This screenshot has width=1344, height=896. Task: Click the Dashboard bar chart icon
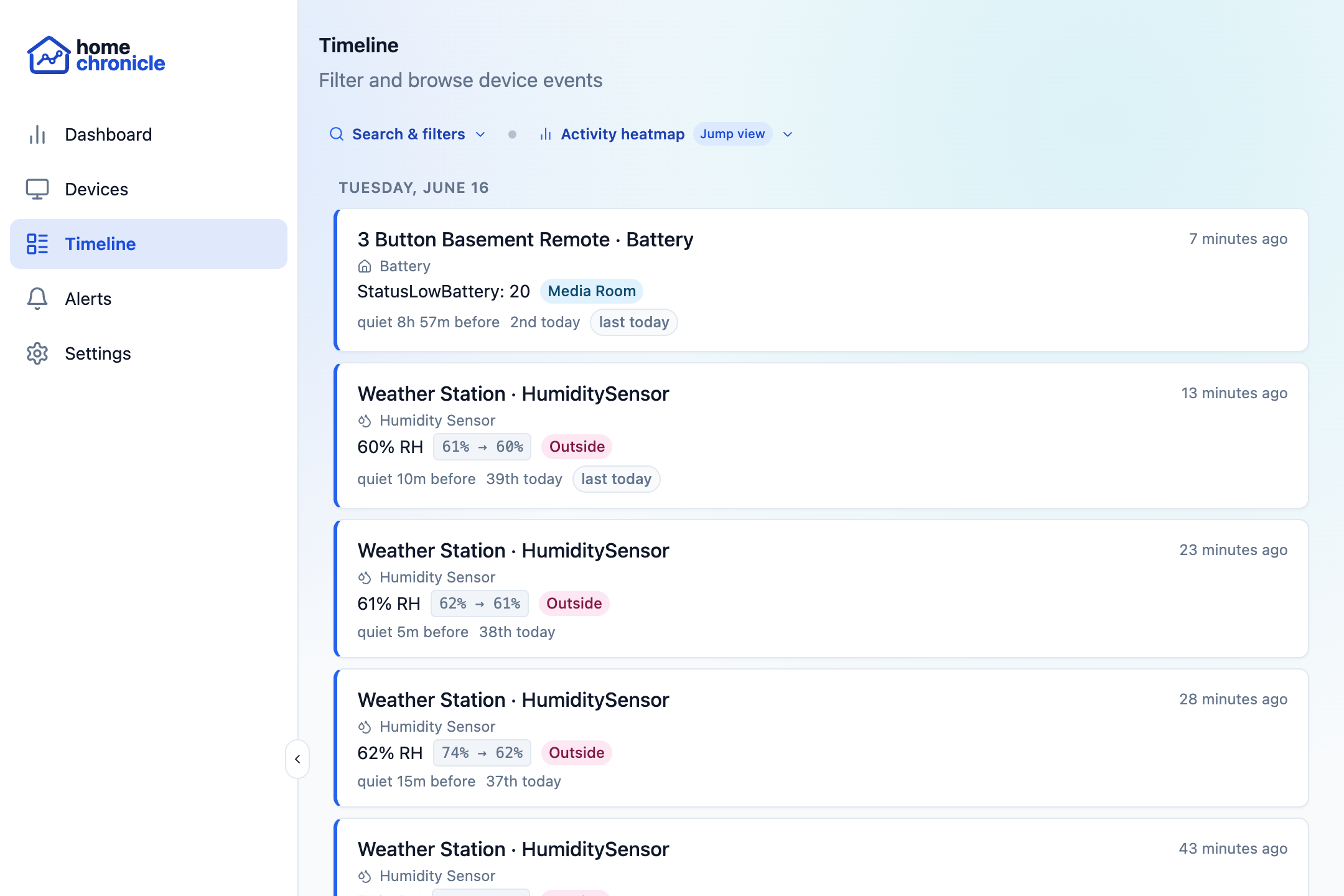tap(37, 134)
